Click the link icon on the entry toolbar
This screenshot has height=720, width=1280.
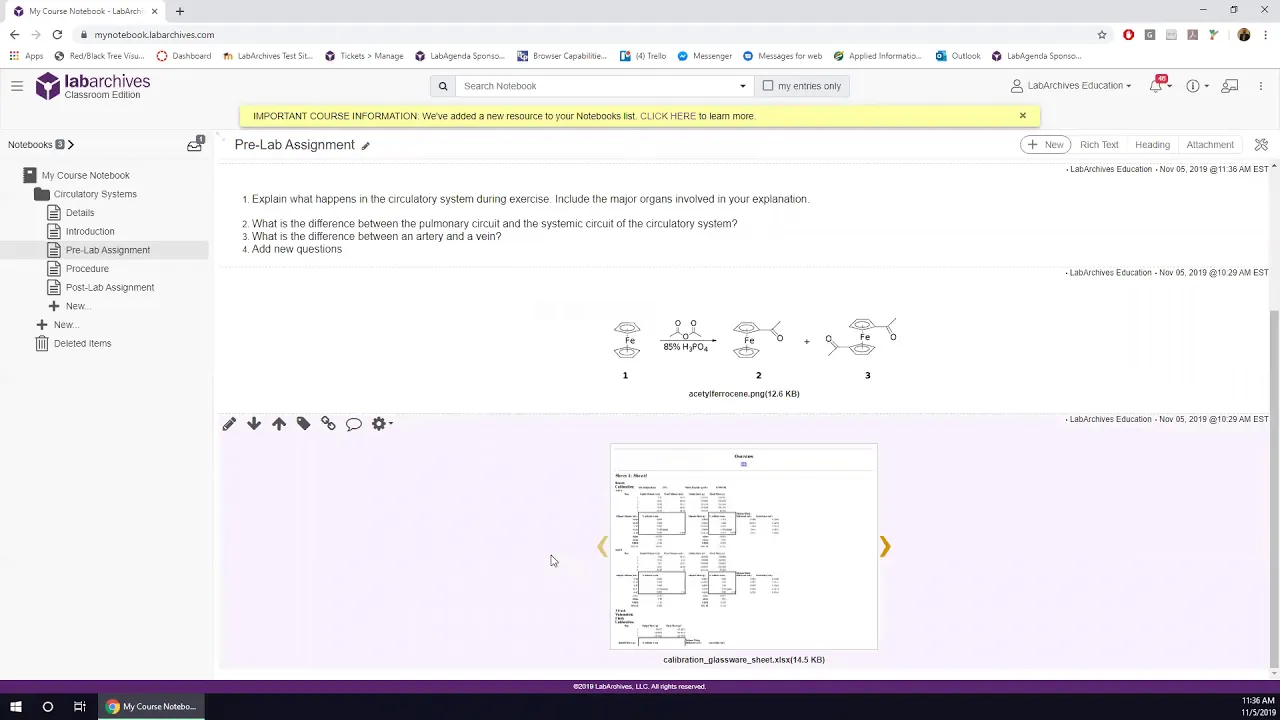tap(328, 424)
